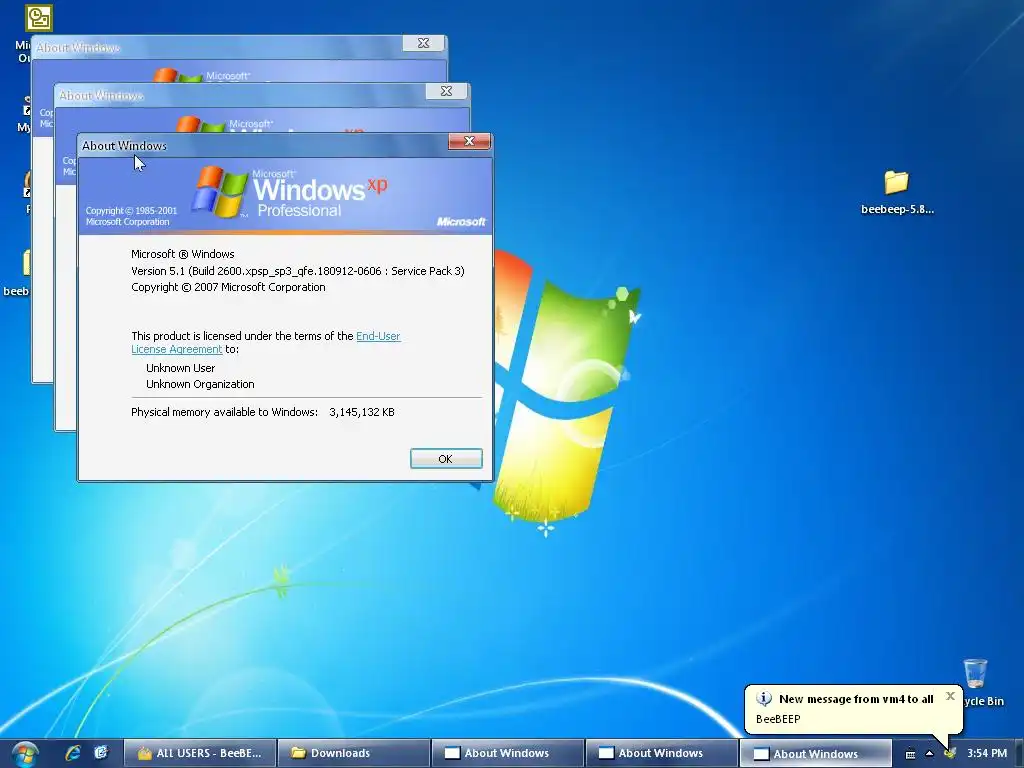This screenshot has width=1024, height=768.
Task: Click the "Unknown User" text
Action: (180, 368)
